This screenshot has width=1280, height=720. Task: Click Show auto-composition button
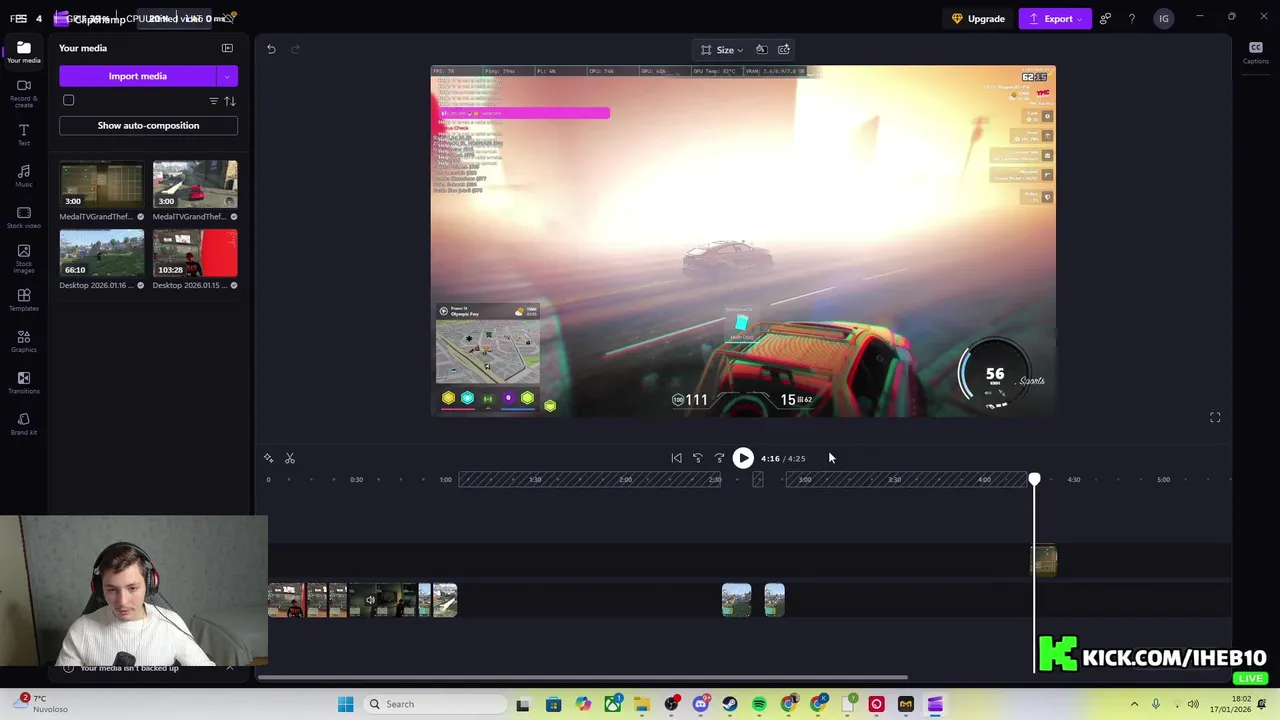(x=148, y=125)
